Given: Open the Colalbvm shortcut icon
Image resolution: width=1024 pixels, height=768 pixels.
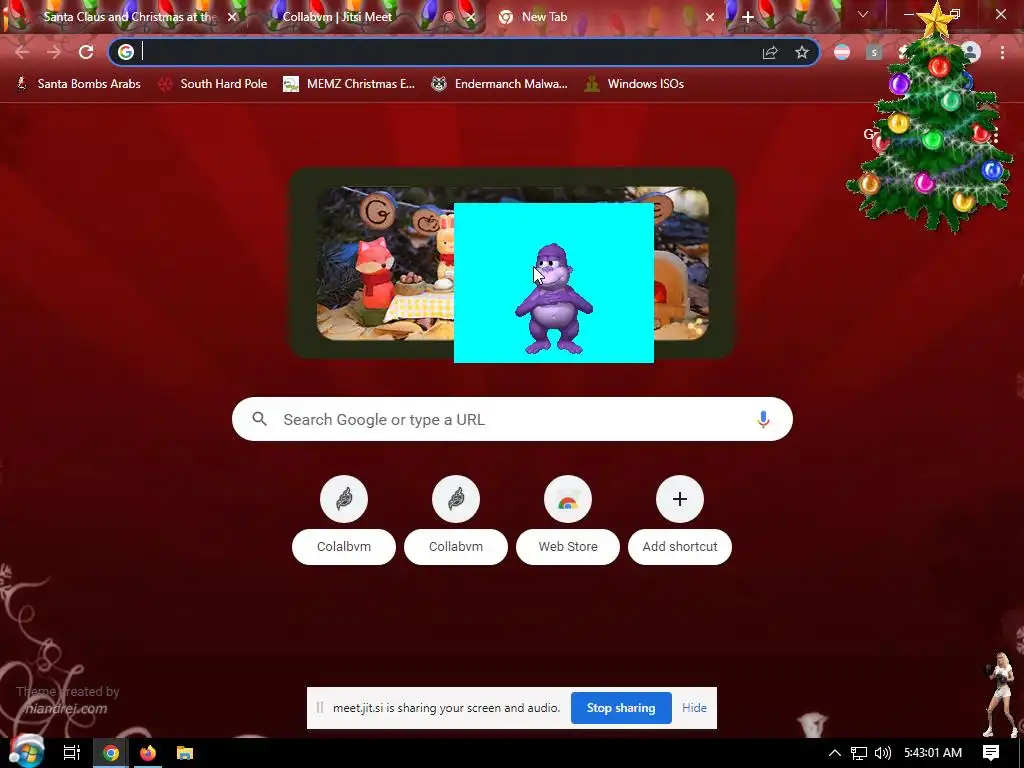Looking at the screenshot, I should click(x=344, y=499).
